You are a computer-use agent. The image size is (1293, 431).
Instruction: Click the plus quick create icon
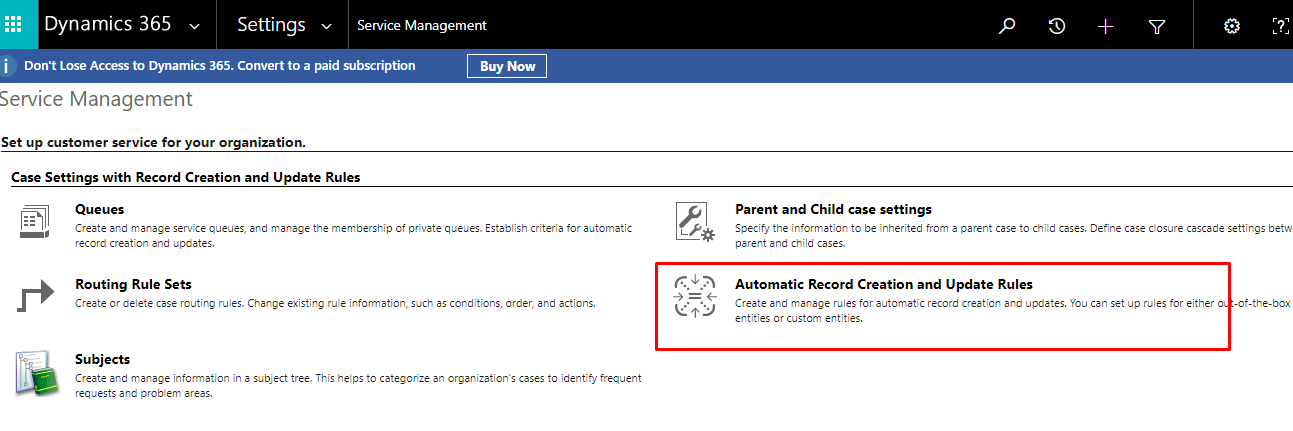tap(1105, 26)
